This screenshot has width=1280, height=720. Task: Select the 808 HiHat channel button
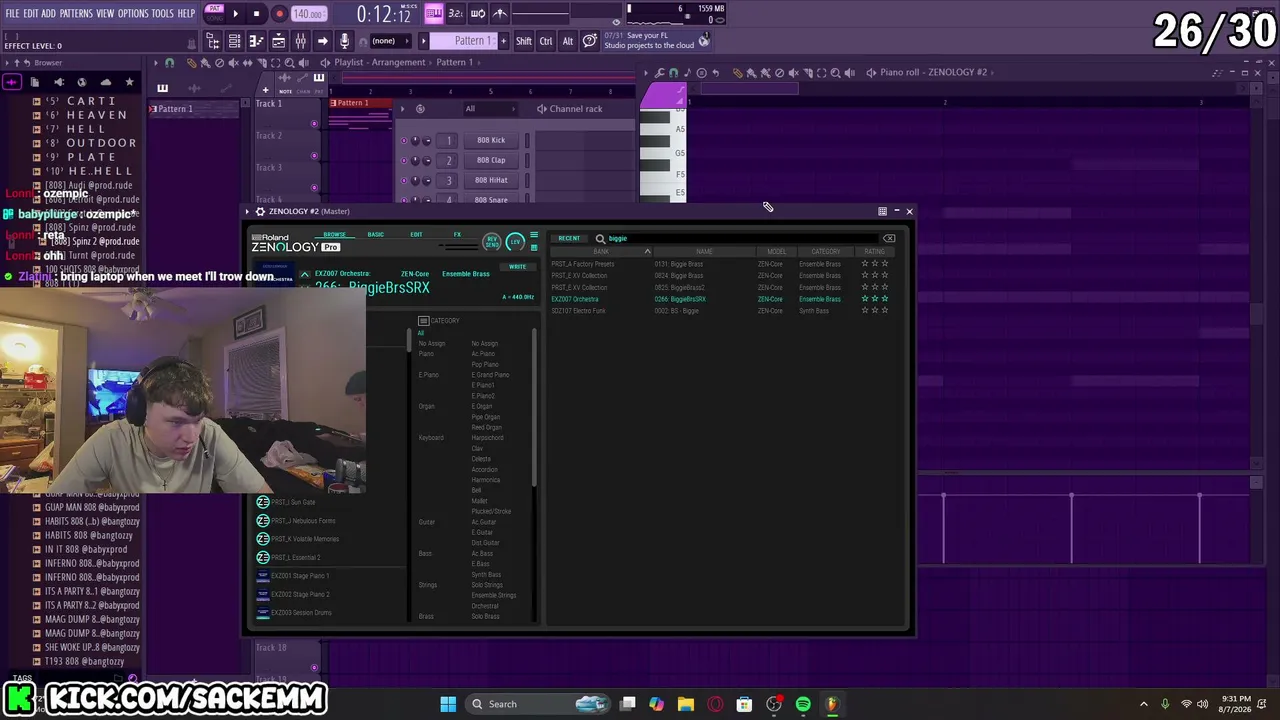491,180
